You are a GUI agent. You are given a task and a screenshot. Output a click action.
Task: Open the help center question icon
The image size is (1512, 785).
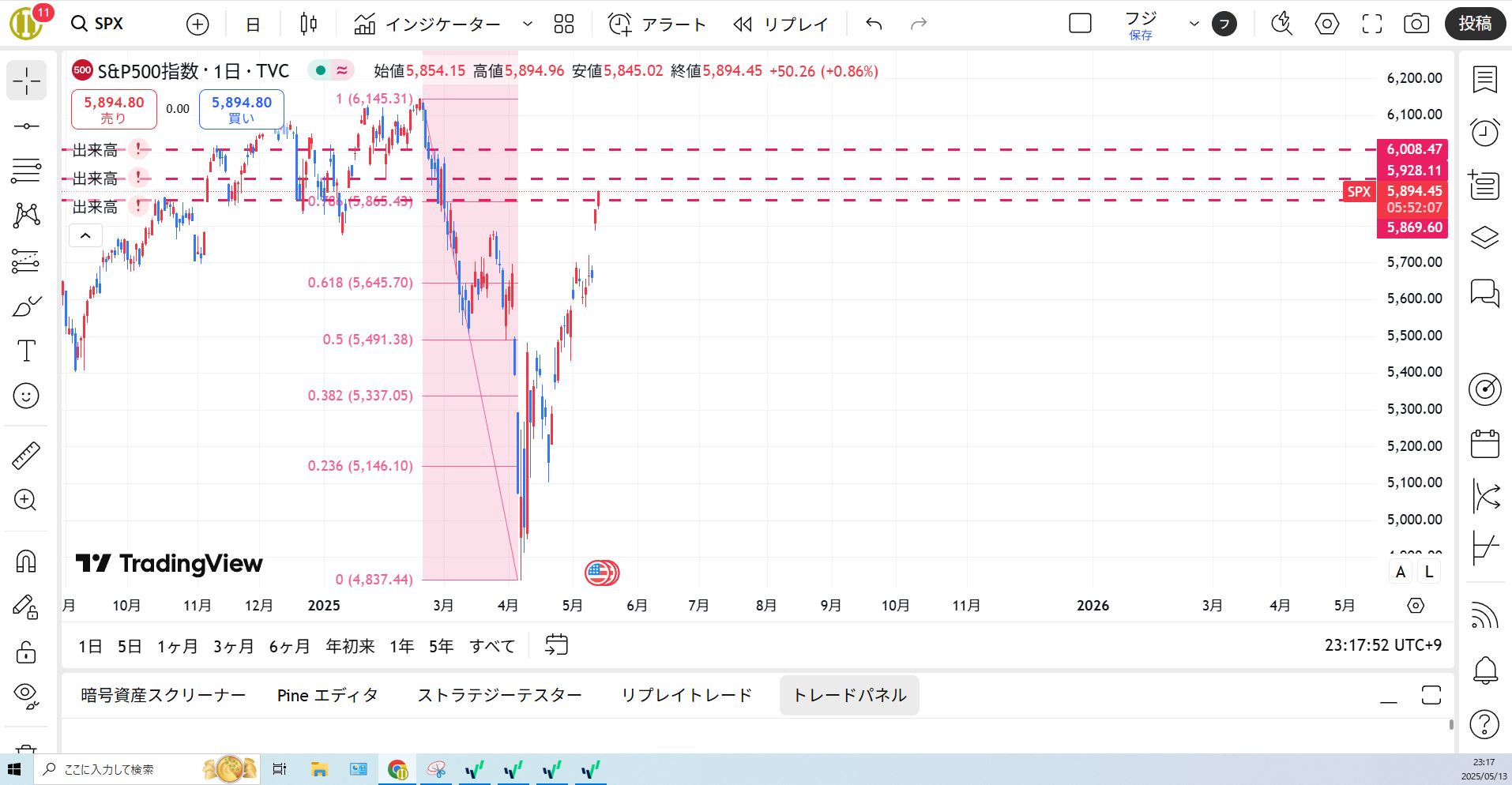tap(1485, 723)
